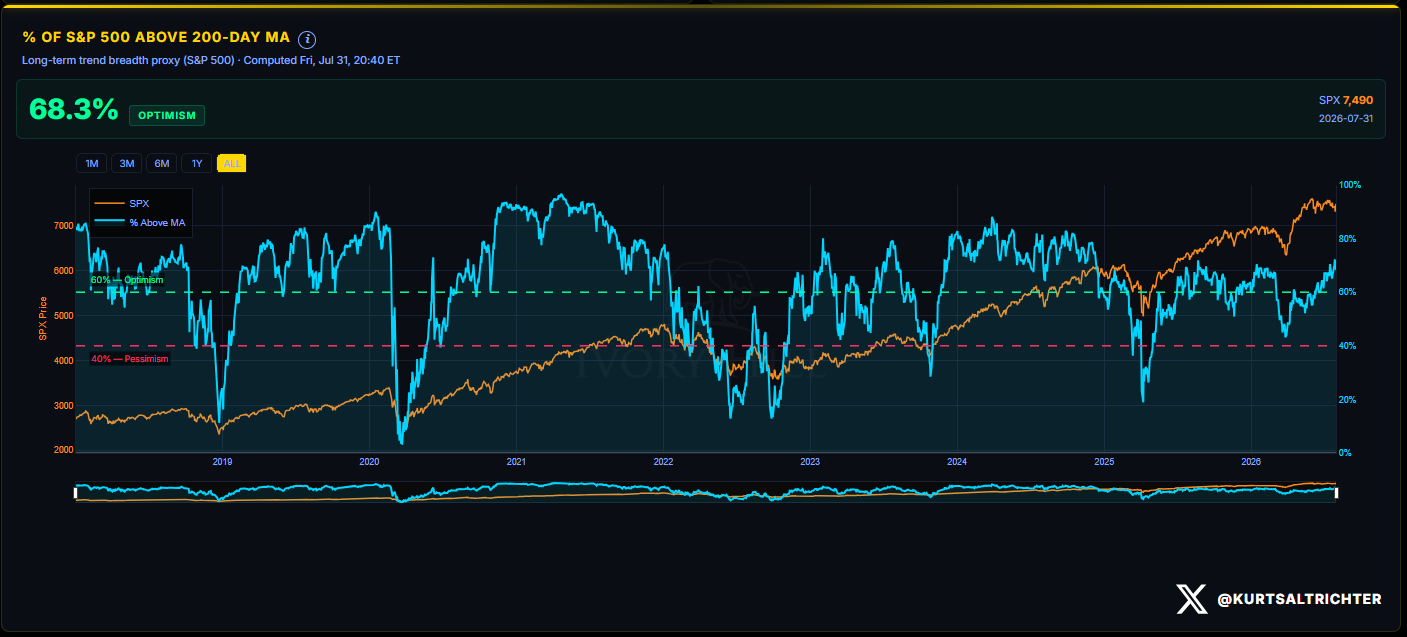This screenshot has width=1407, height=637.
Task: Toggle the SPX series in legend
Action: [121, 204]
